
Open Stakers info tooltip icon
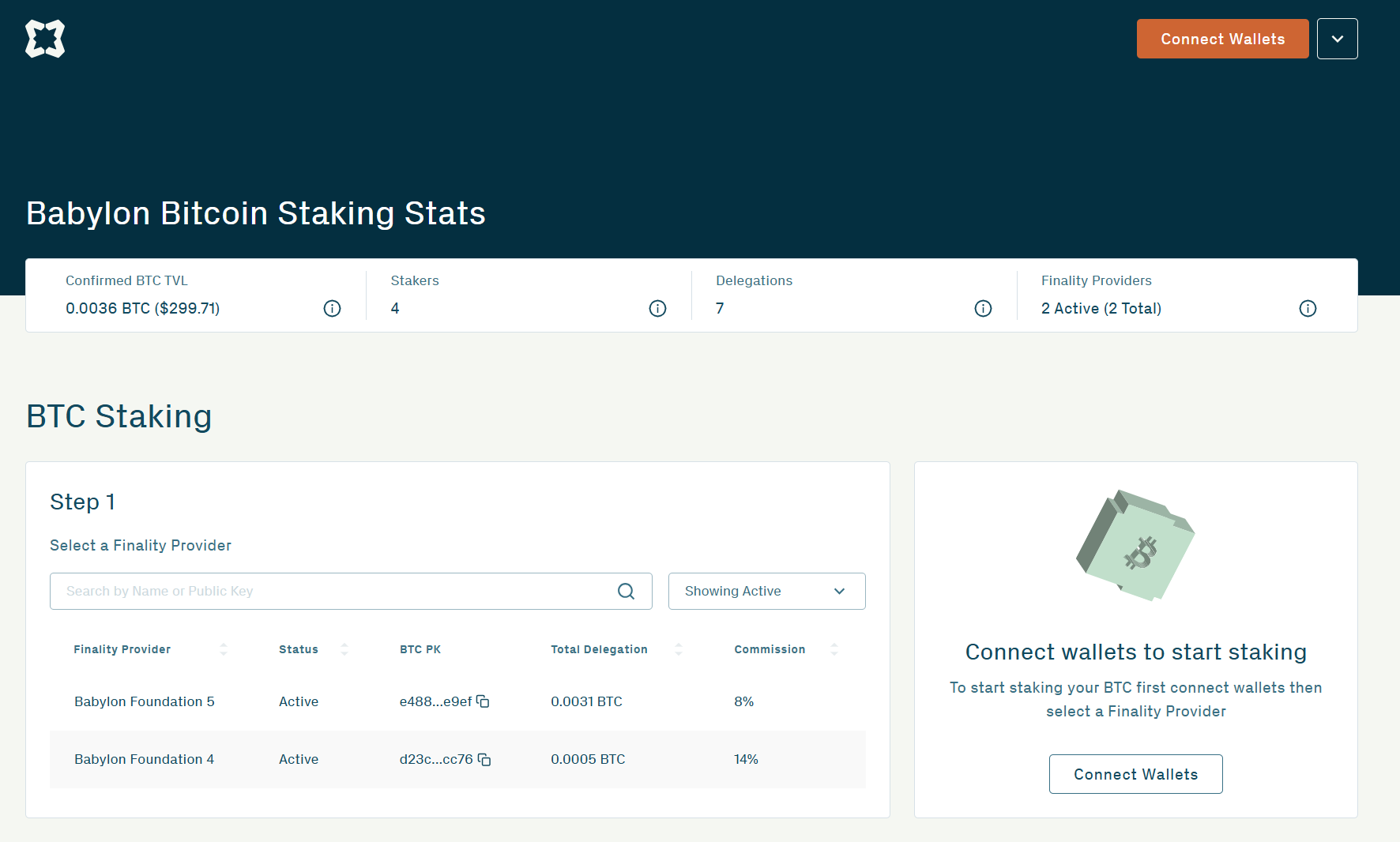(658, 309)
